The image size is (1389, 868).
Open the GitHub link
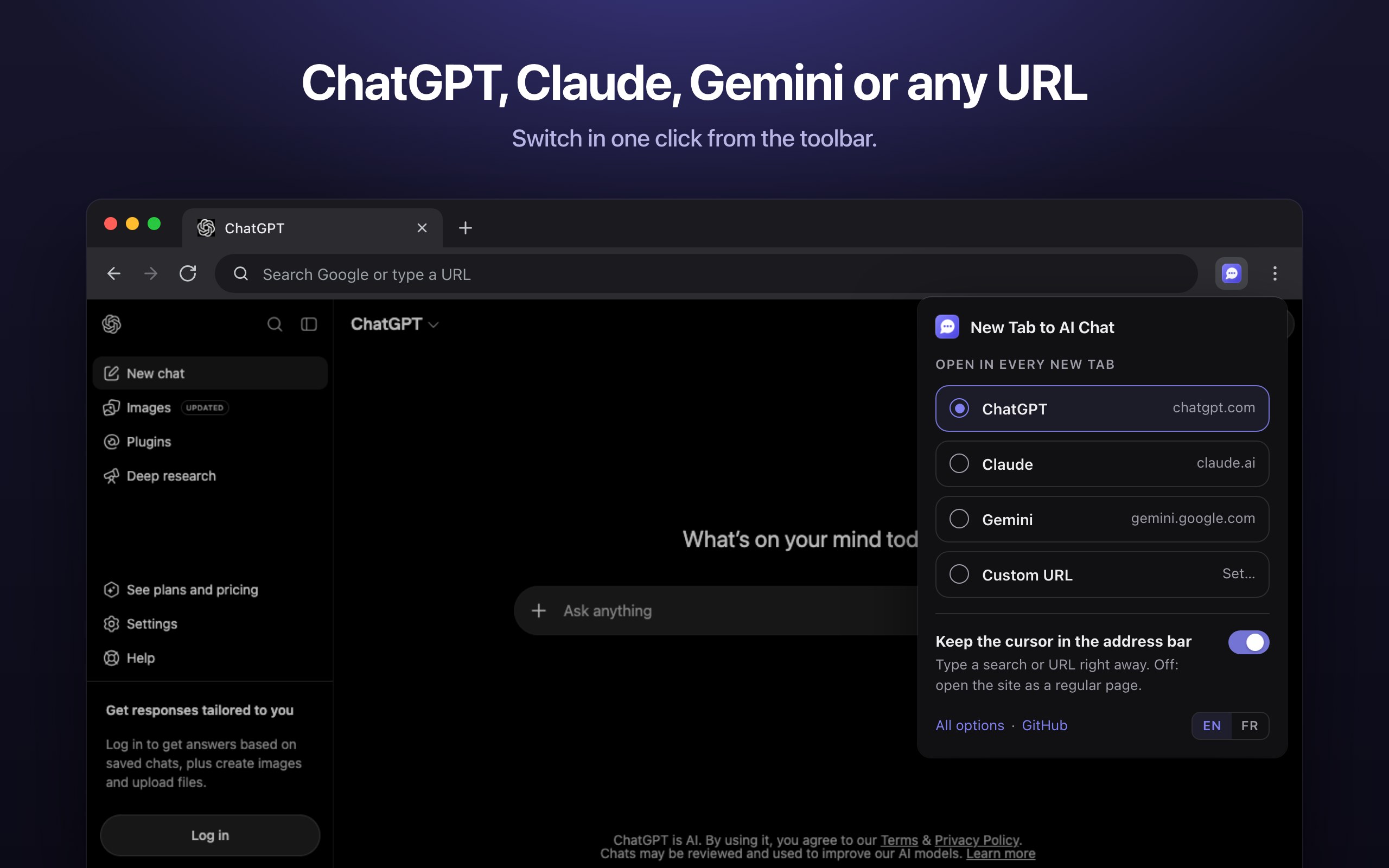coord(1044,726)
